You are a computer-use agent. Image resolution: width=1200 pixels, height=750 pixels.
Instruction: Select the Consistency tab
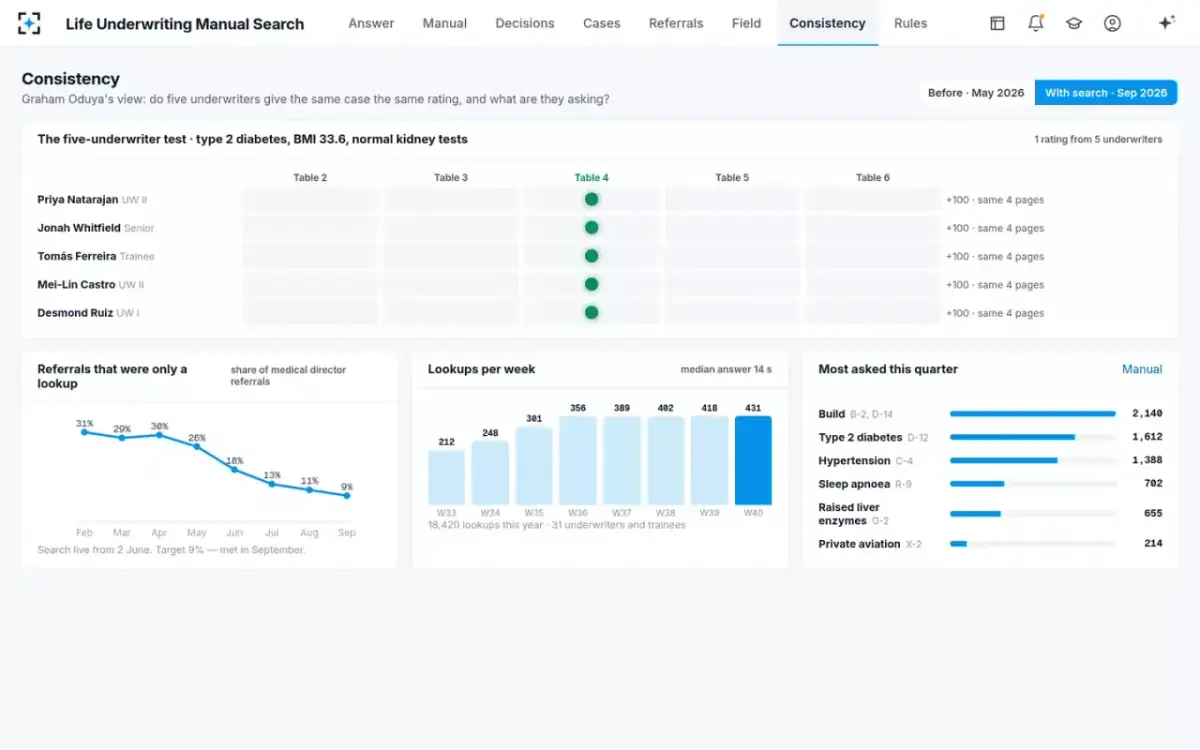[827, 23]
